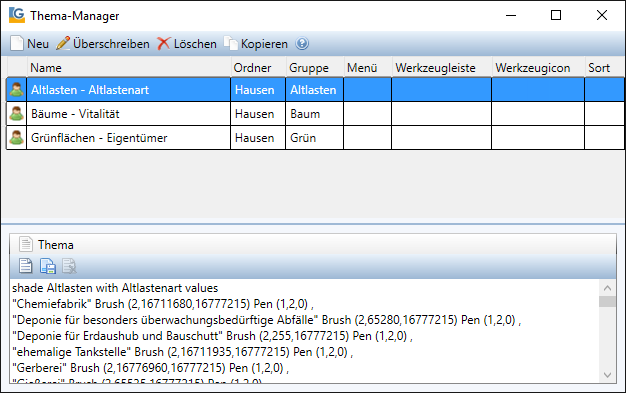
Task: Click the greyed delete-document icon in Thema toolbar
Action: tap(69, 266)
